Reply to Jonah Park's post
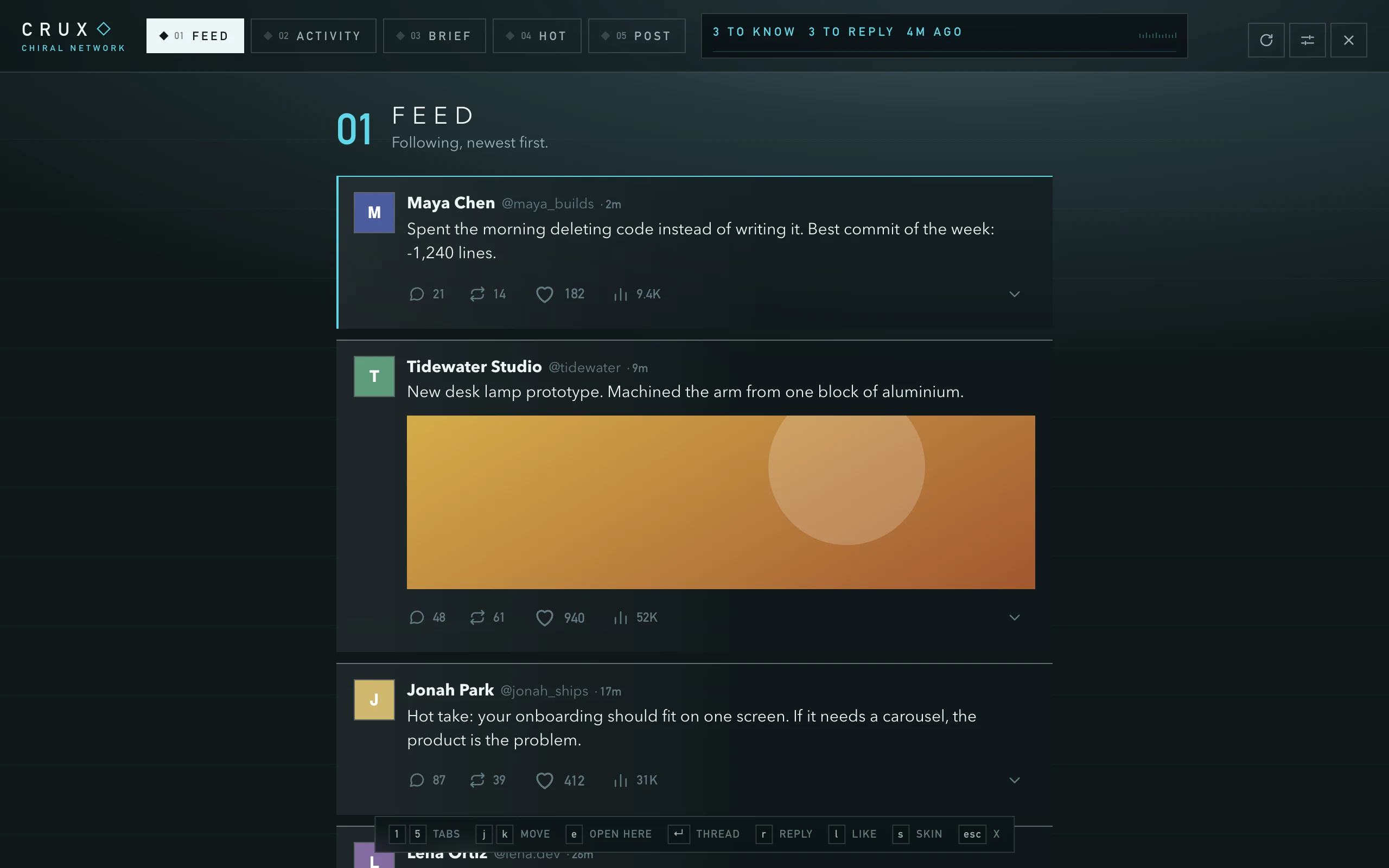Screen dimensions: 1389x868 point(427,780)
